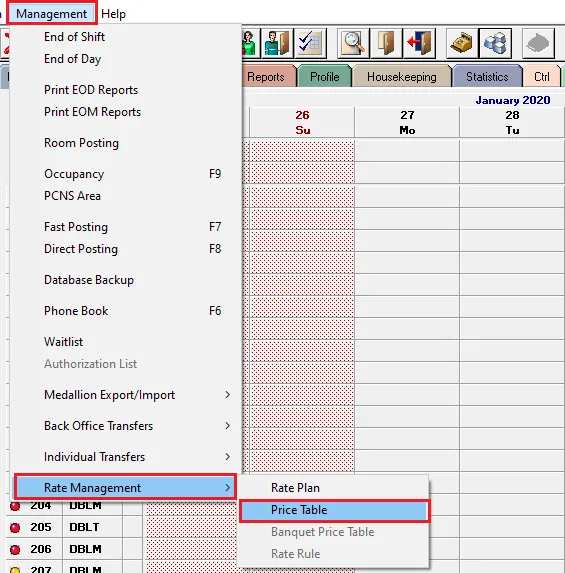Image resolution: width=565 pixels, height=573 pixels.
Task: Expand the Medallion Export/Import submenu
Action: tap(125, 395)
